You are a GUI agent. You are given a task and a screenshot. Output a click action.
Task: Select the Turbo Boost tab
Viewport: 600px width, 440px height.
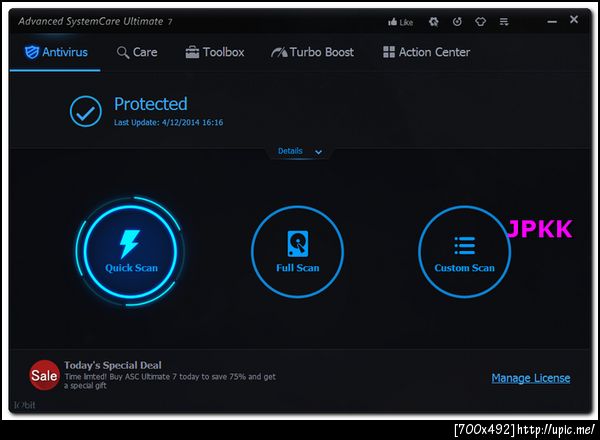point(312,52)
